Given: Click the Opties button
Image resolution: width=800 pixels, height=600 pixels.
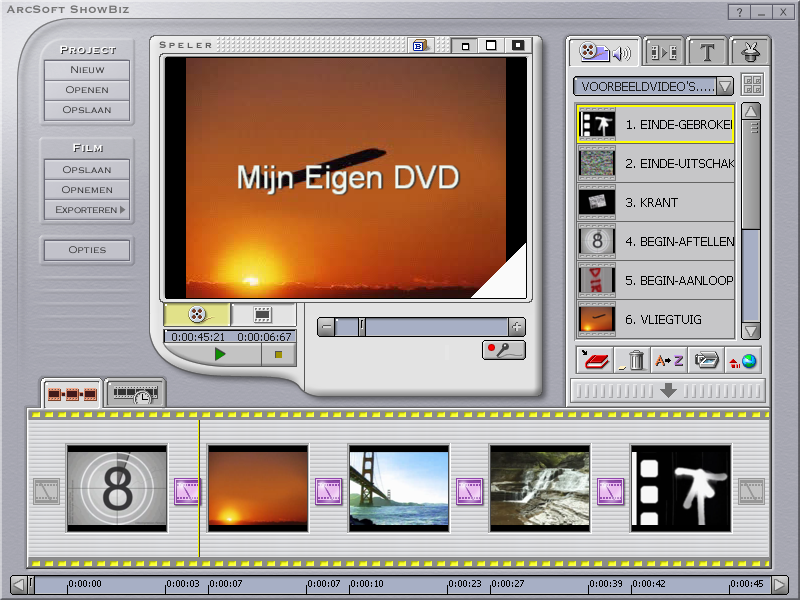Looking at the screenshot, I should [x=87, y=250].
